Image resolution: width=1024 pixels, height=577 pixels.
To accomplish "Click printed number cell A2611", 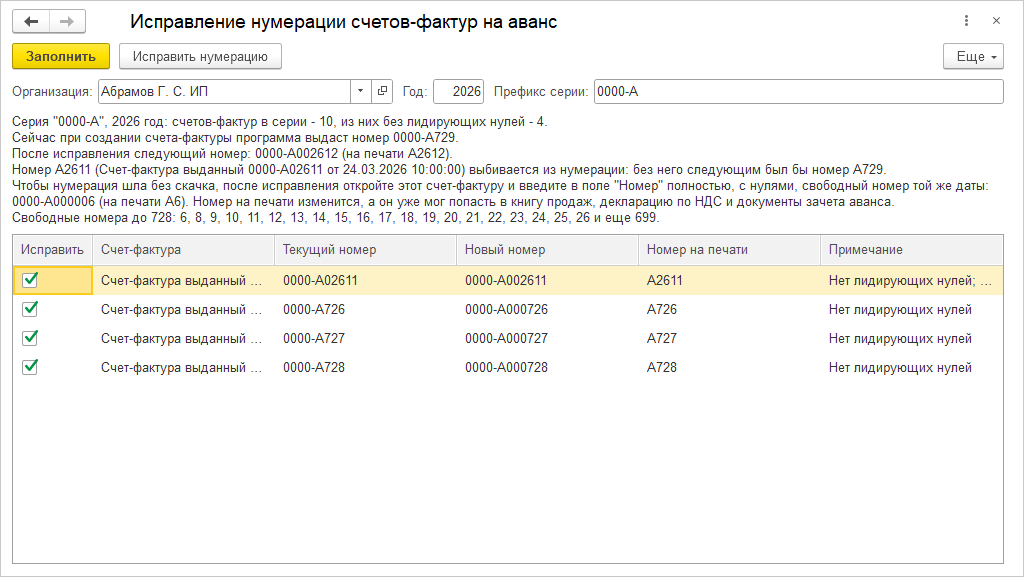I will pos(729,281).
